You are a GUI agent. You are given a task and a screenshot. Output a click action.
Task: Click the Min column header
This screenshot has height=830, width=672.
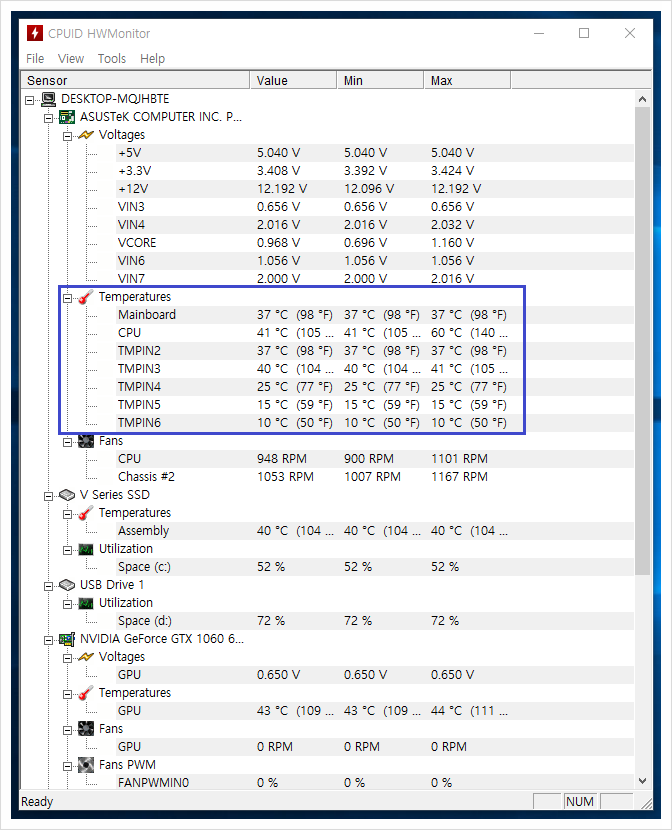coord(380,80)
